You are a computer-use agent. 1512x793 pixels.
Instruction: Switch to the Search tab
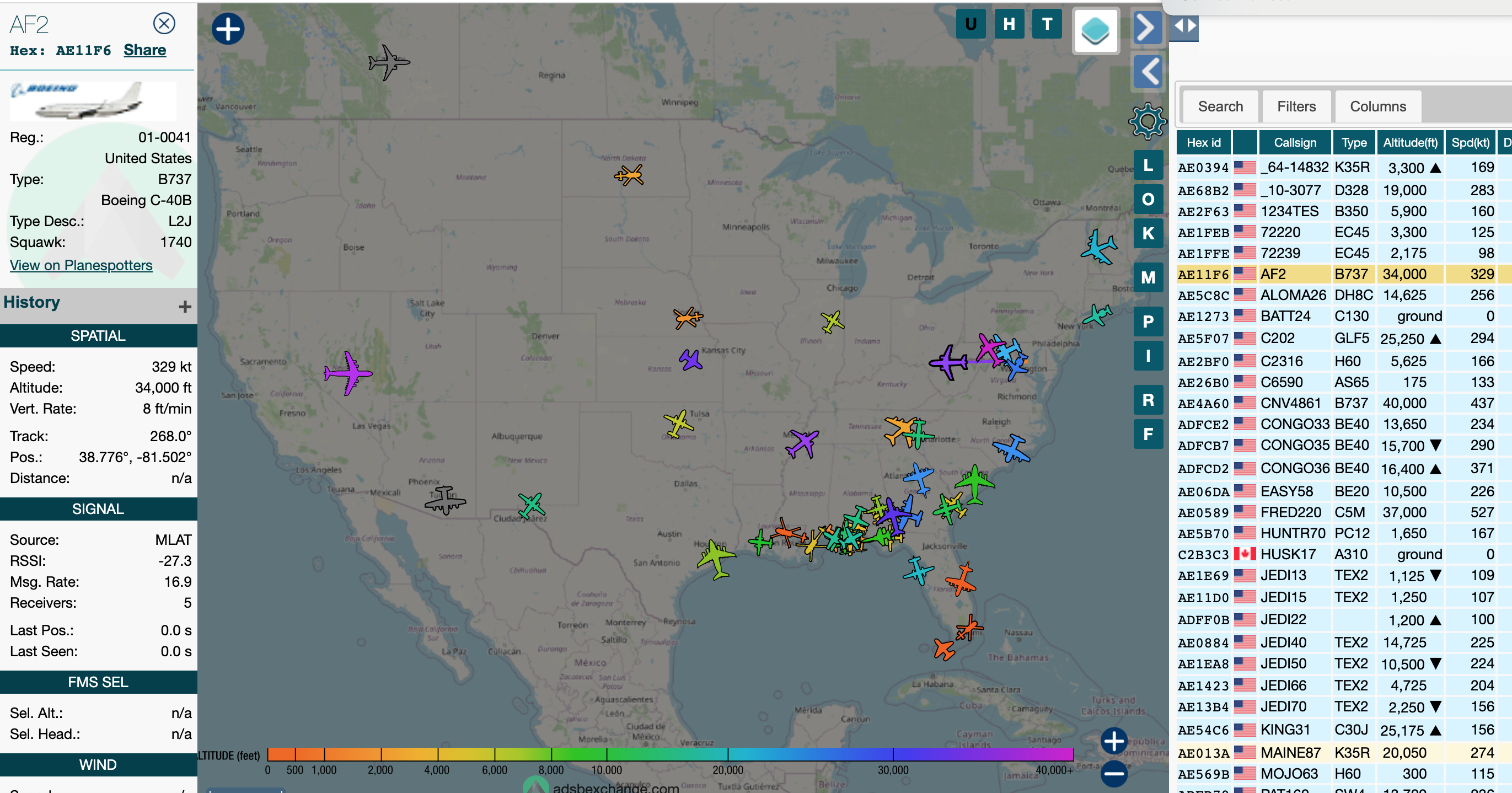click(x=1220, y=106)
